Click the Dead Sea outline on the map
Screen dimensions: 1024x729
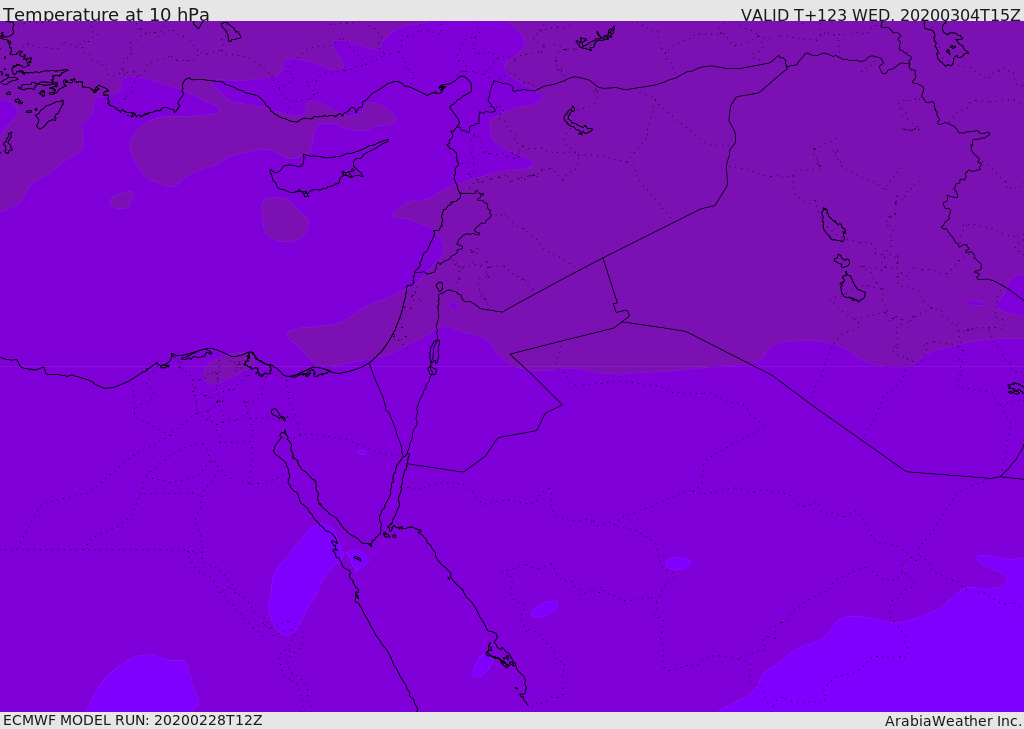click(x=434, y=357)
